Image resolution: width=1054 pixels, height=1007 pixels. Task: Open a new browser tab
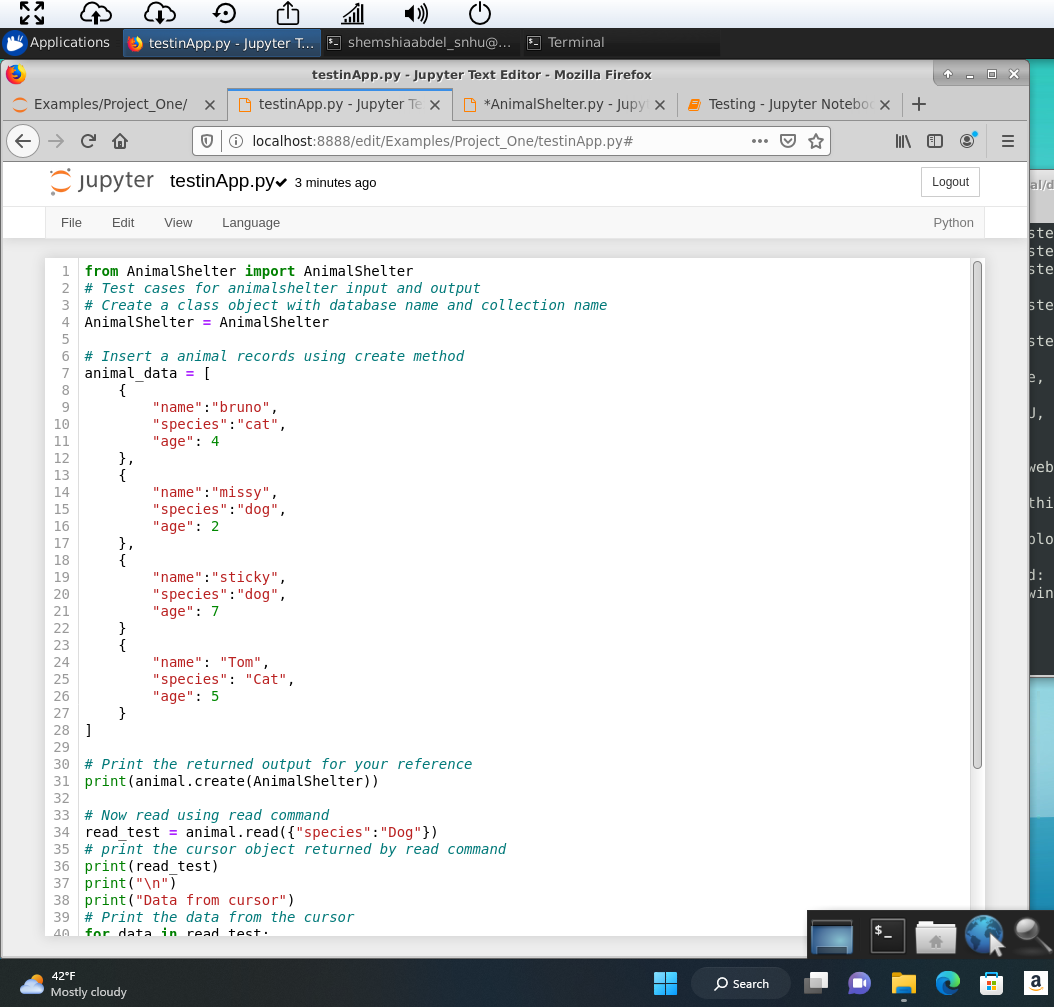(919, 104)
